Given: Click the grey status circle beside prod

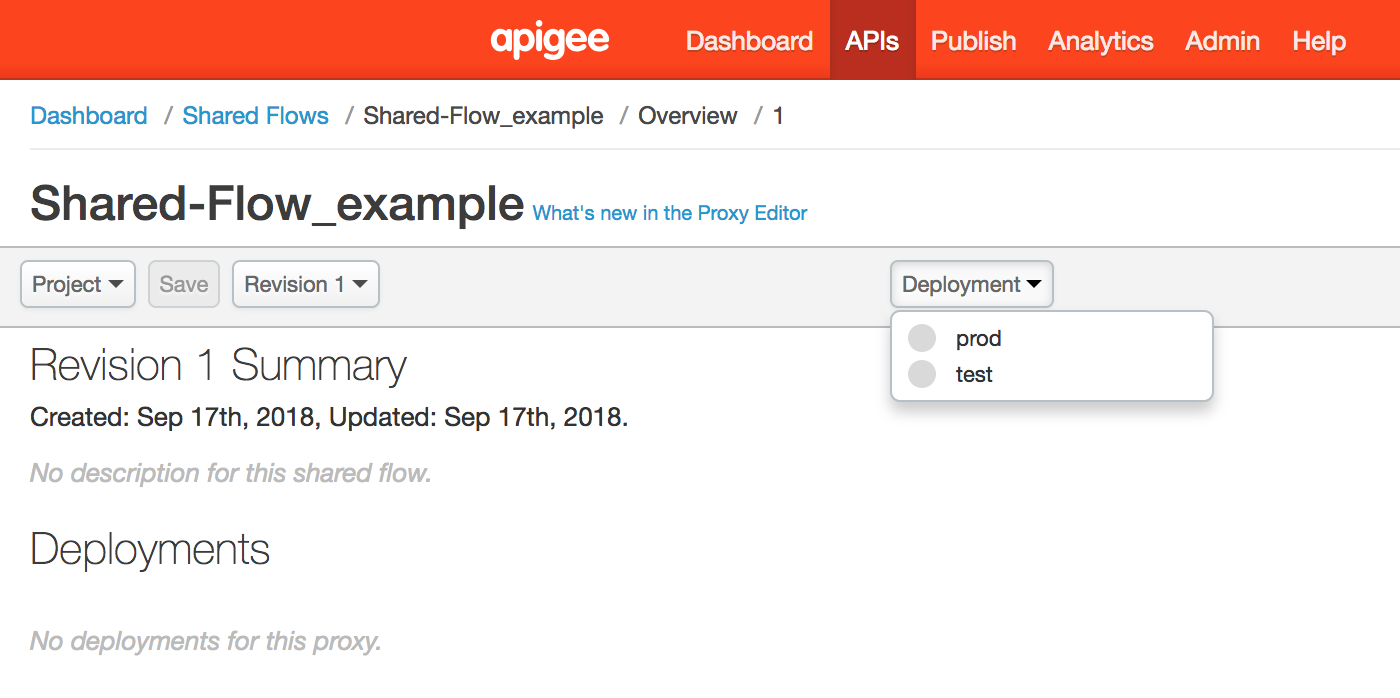Looking at the screenshot, I should click(x=921, y=338).
